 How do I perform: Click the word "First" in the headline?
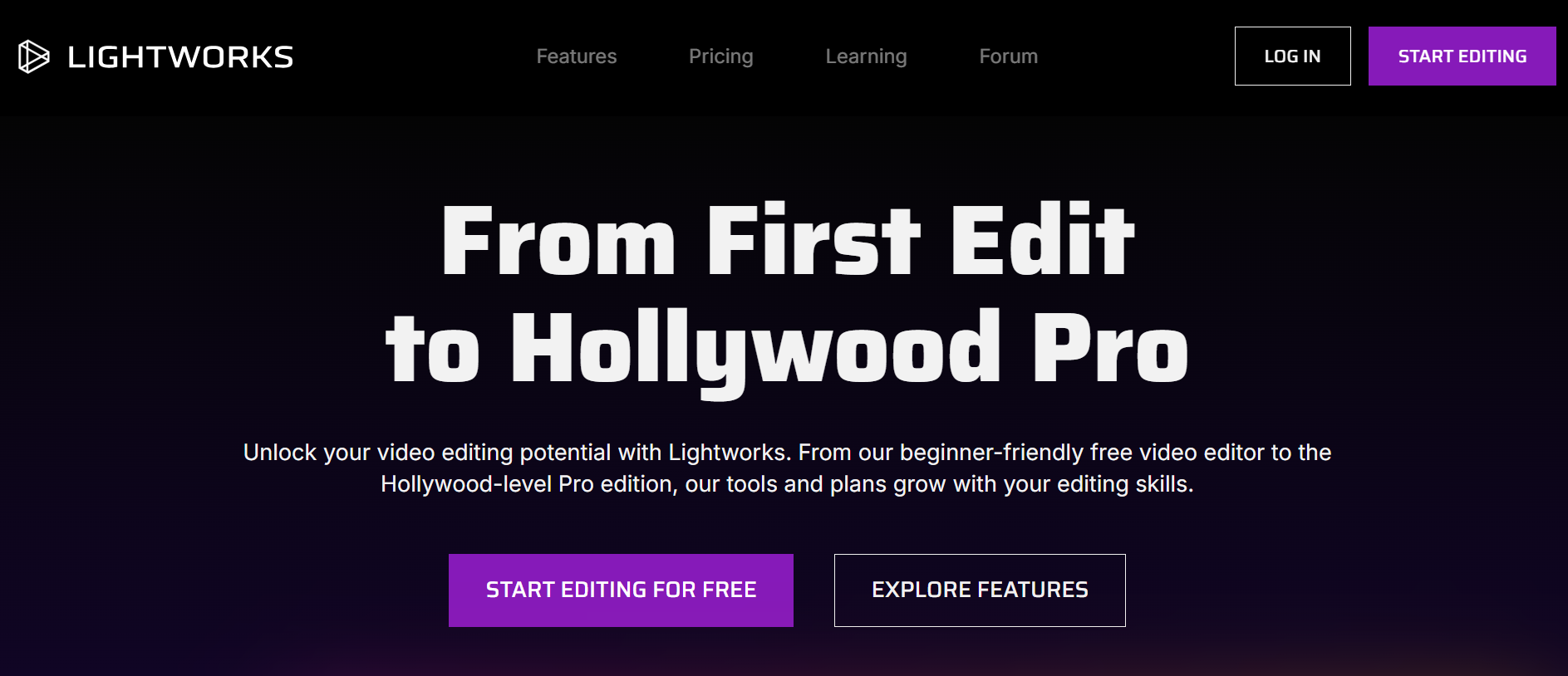[813, 241]
